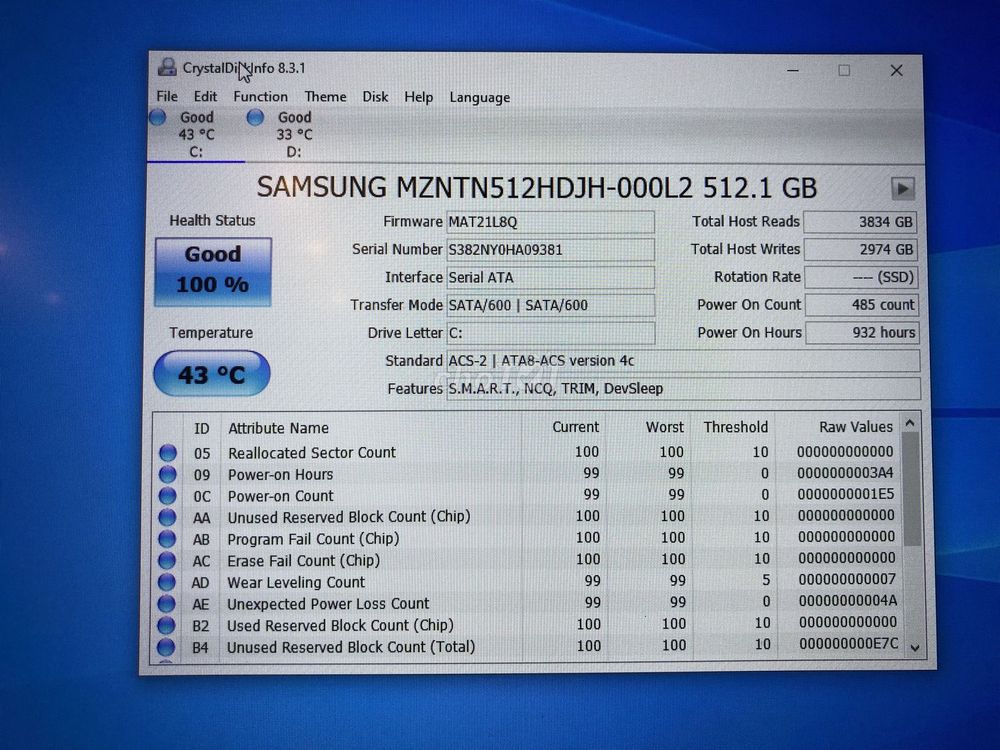Select the C: drive tab
This screenshot has width=1000, height=750.
click(x=196, y=135)
